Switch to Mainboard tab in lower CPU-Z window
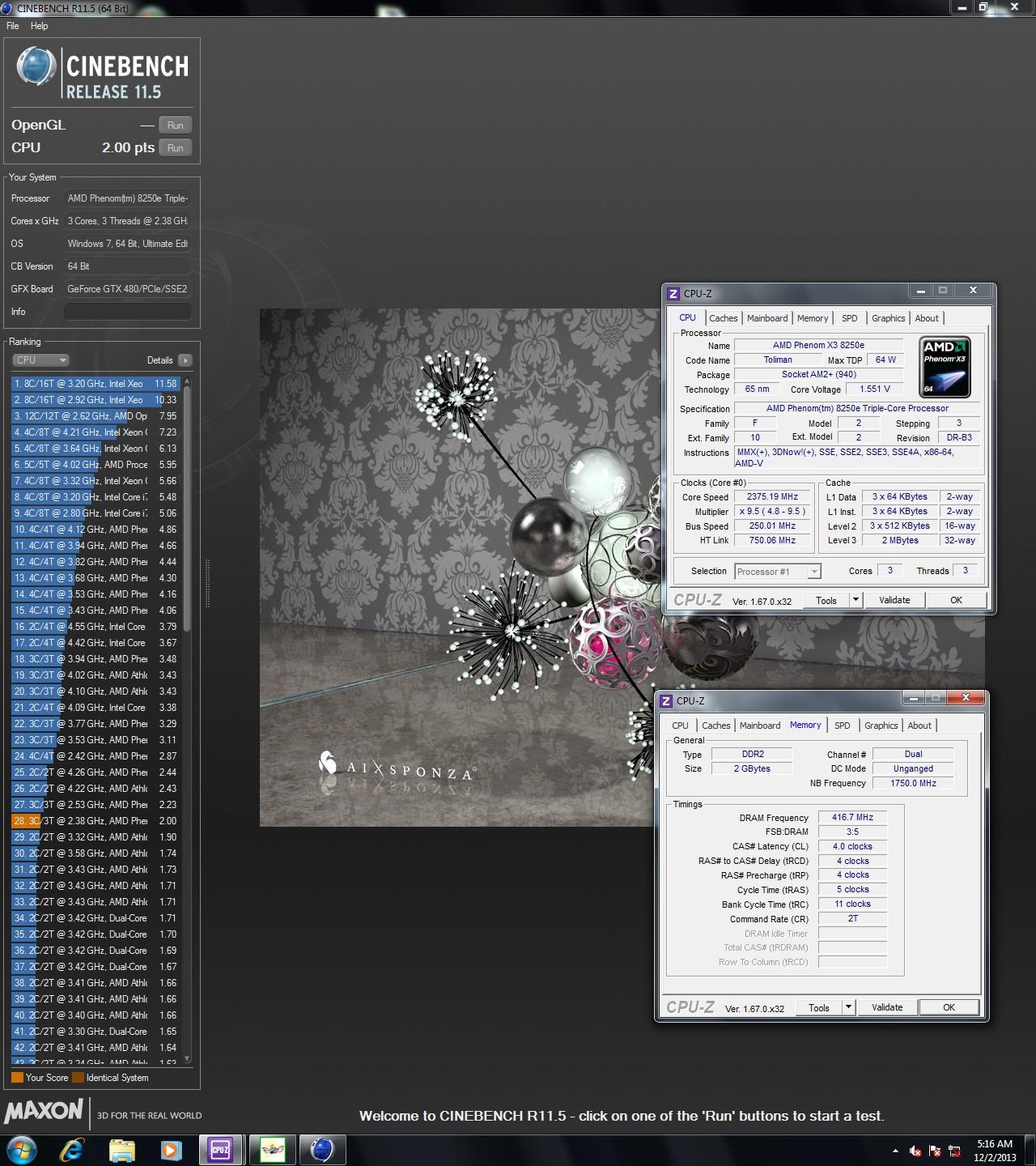The height and width of the screenshot is (1166, 1036). pyautogui.click(x=760, y=726)
